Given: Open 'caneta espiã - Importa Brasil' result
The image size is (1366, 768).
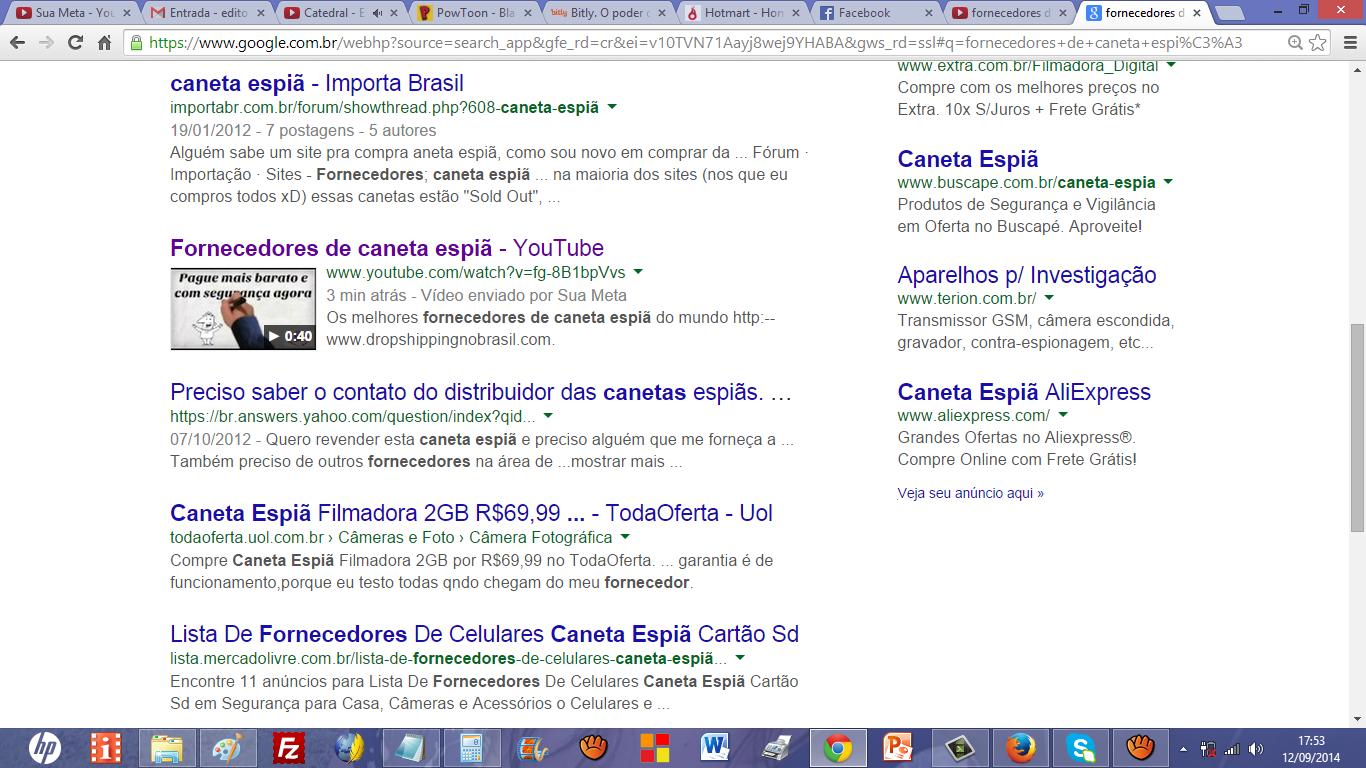Looking at the screenshot, I should click(x=317, y=83).
